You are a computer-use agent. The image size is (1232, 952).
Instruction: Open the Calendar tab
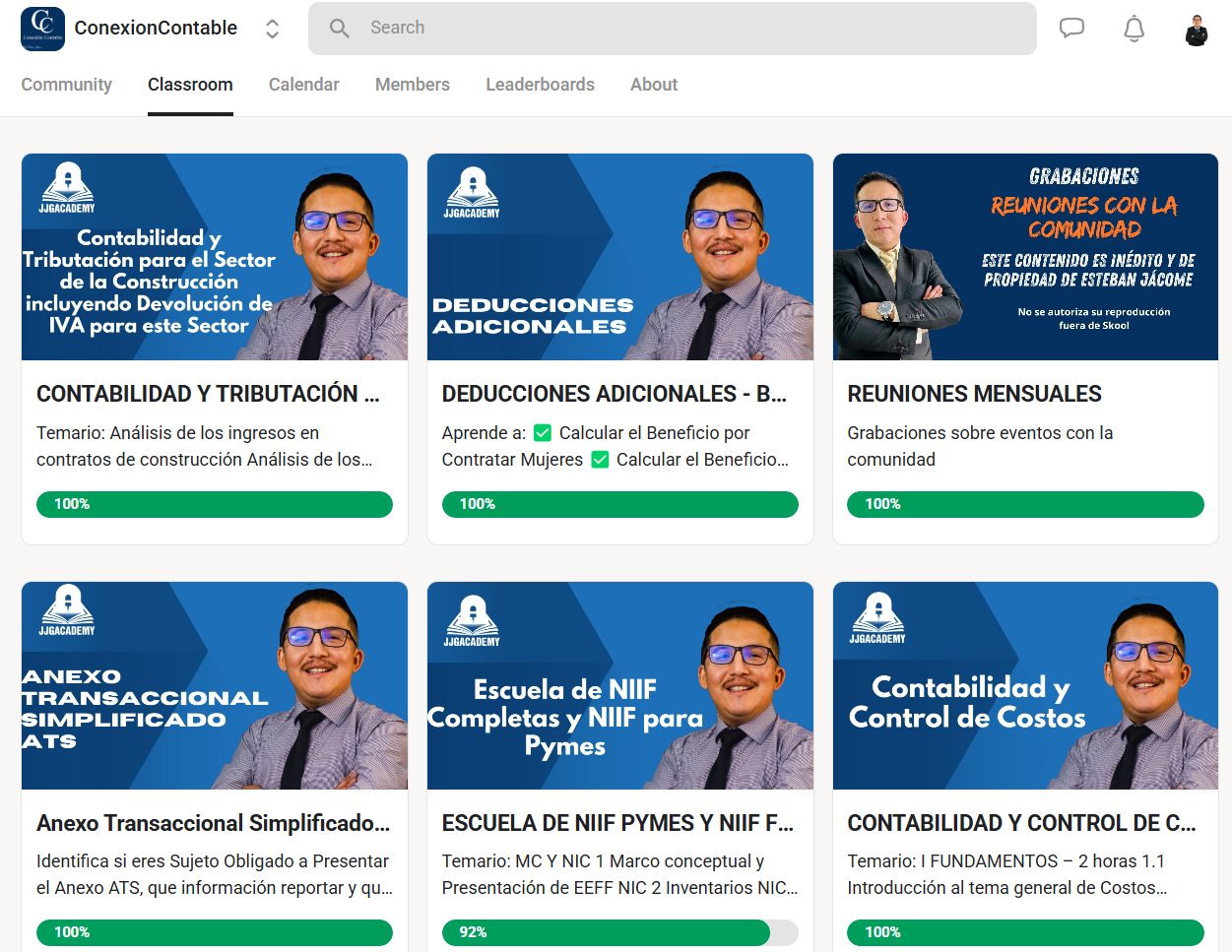(304, 85)
